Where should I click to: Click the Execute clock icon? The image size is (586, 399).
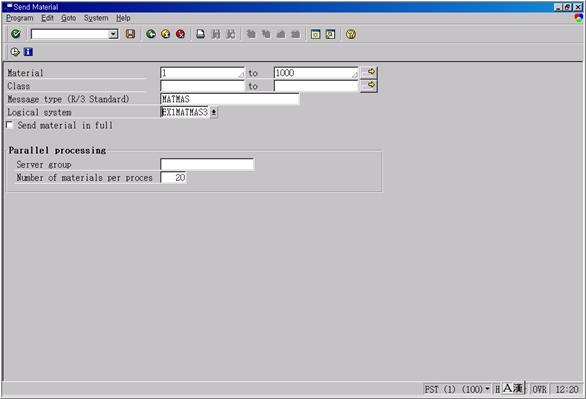pos(15,52)
